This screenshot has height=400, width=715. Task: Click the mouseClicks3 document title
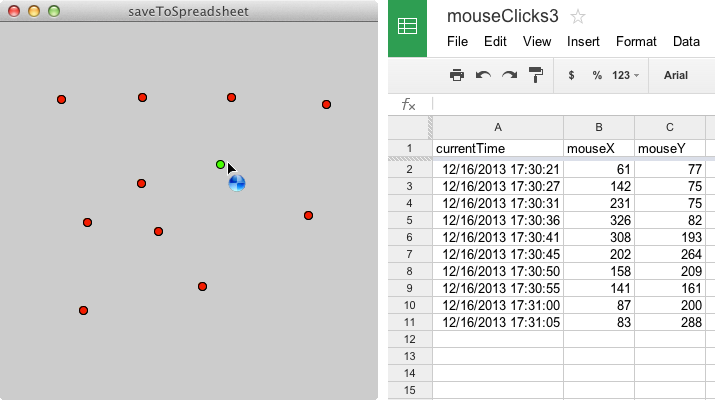[503, 17]
